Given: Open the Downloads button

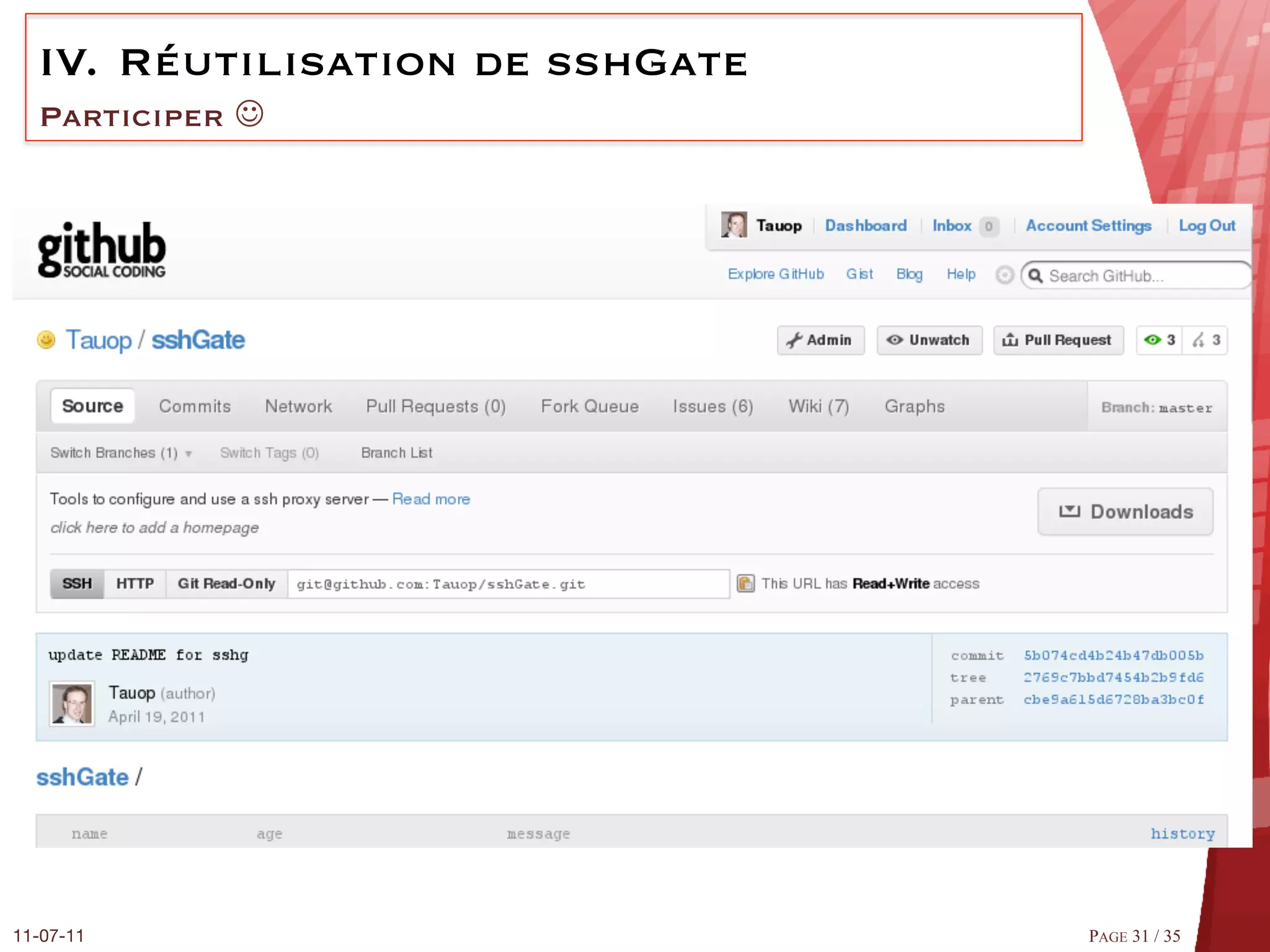Looking at the screenshot, I should (1126, 511).
